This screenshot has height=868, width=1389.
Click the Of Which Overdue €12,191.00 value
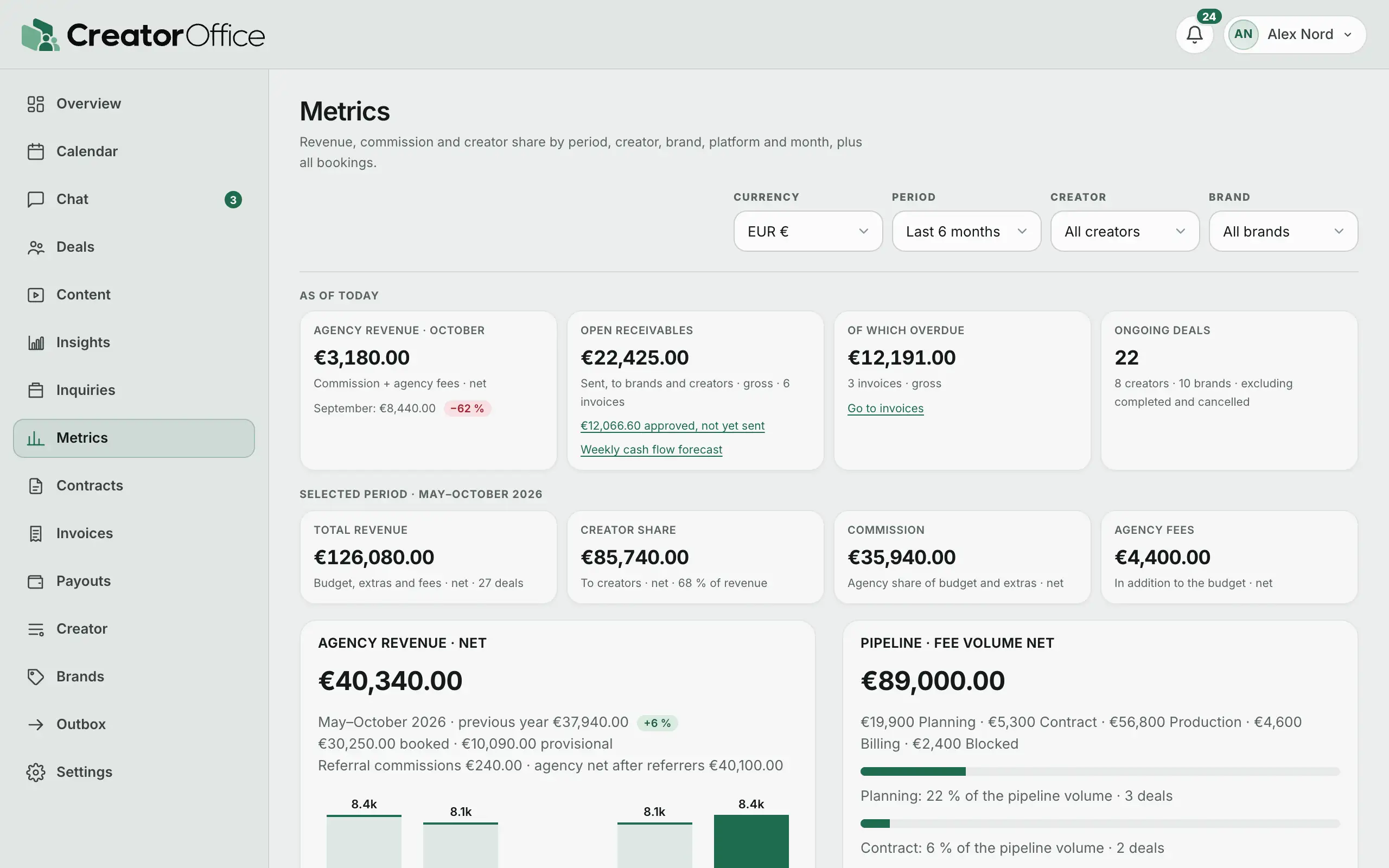click(901, 358)
